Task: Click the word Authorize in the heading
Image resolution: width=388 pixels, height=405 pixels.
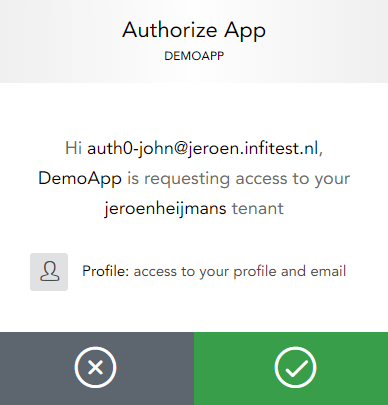Action: click(x=170, y=30)
